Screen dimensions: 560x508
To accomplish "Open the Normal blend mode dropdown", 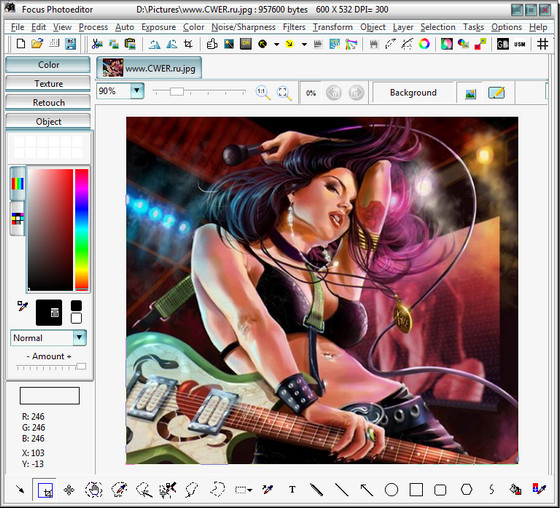I will pos(80,337).
